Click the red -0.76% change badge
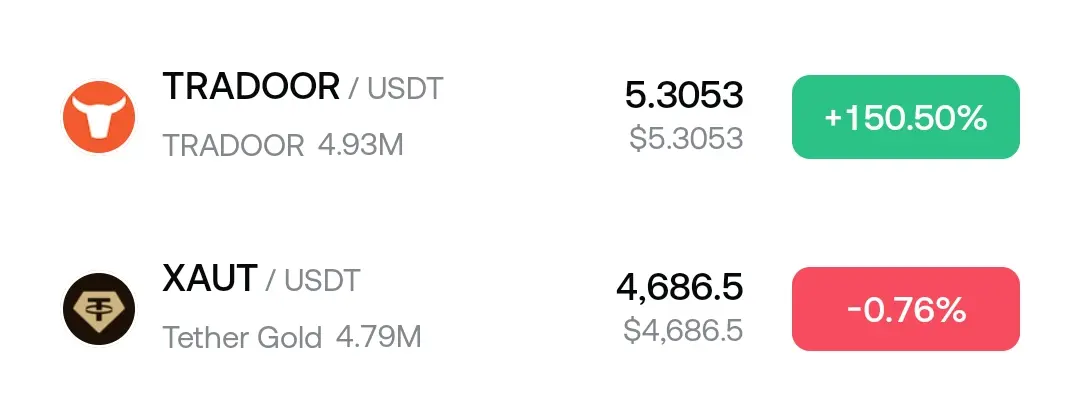The image size is (1080, 403). [x=906, y=309]
